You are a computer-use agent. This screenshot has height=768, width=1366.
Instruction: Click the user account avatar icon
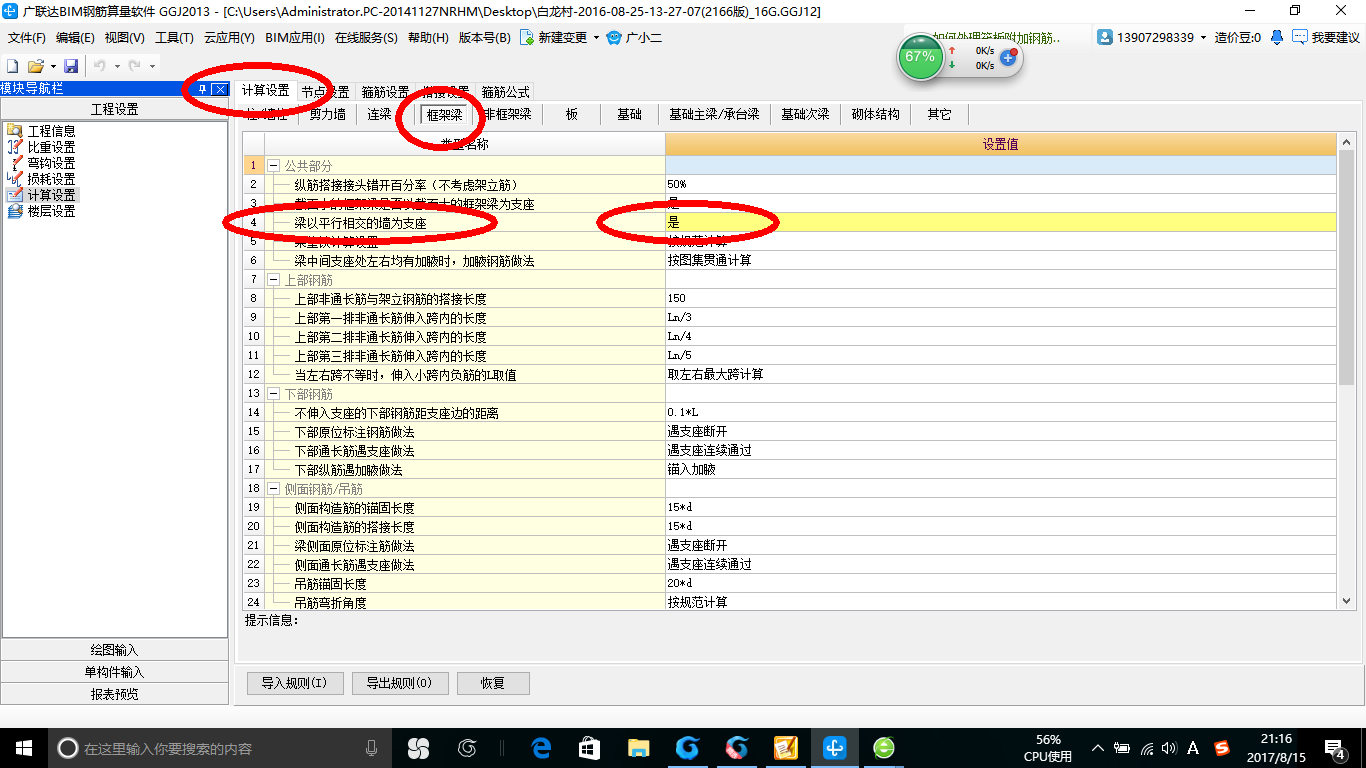coord(1105,37)
